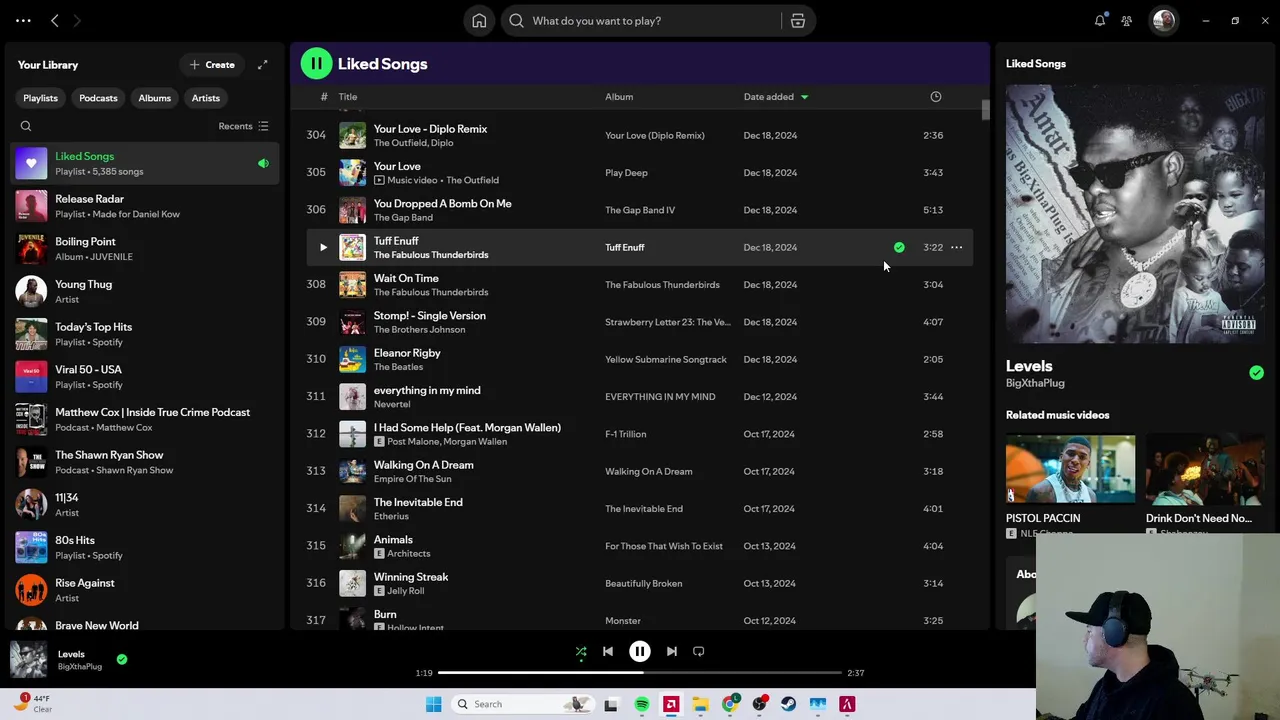The image size is (1280, 720).
Task: Open more options for Tuff Enuff
Action: tap(956, 247)
